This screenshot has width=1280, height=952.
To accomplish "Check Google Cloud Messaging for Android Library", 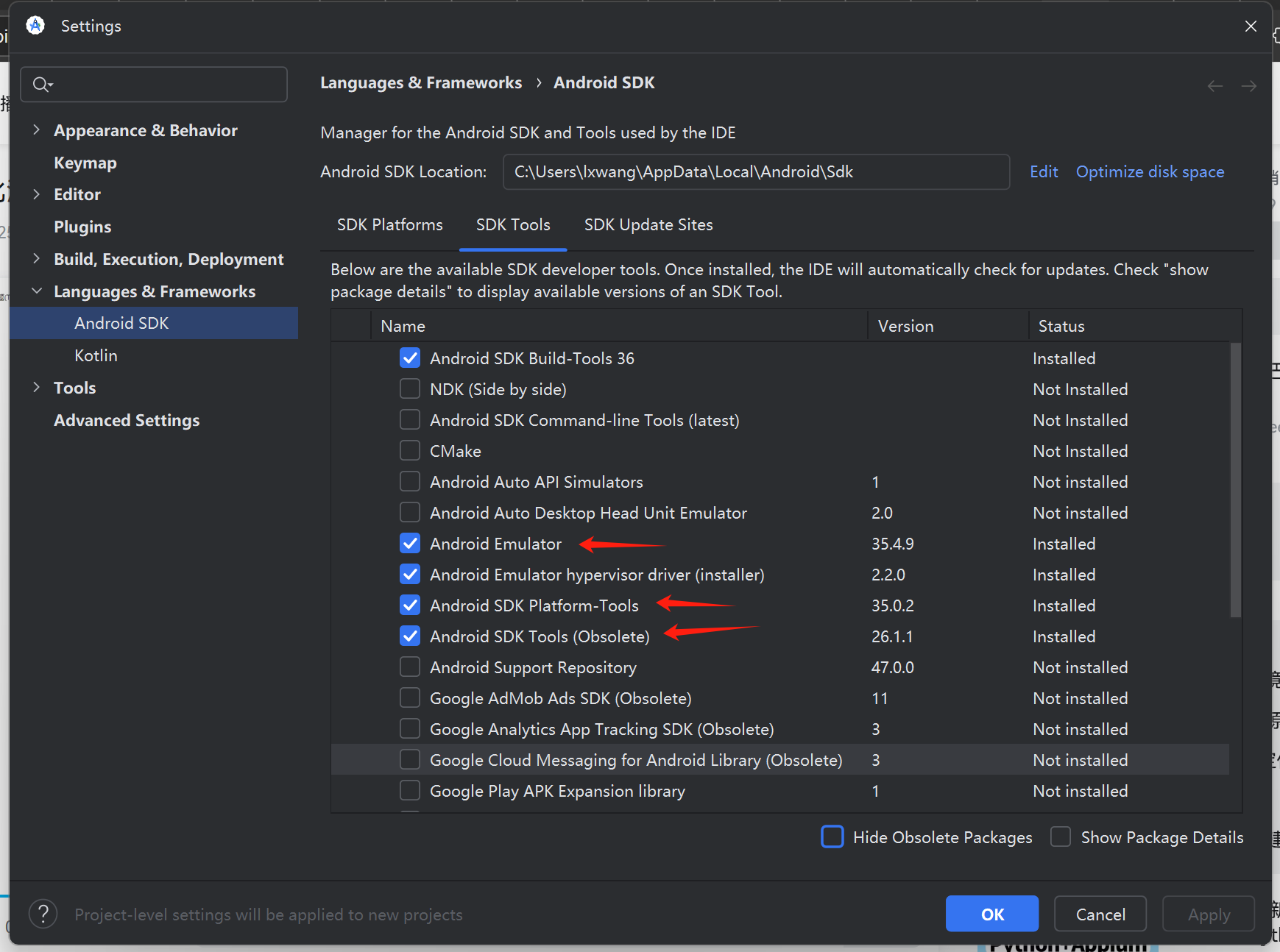I will point(410,760).
